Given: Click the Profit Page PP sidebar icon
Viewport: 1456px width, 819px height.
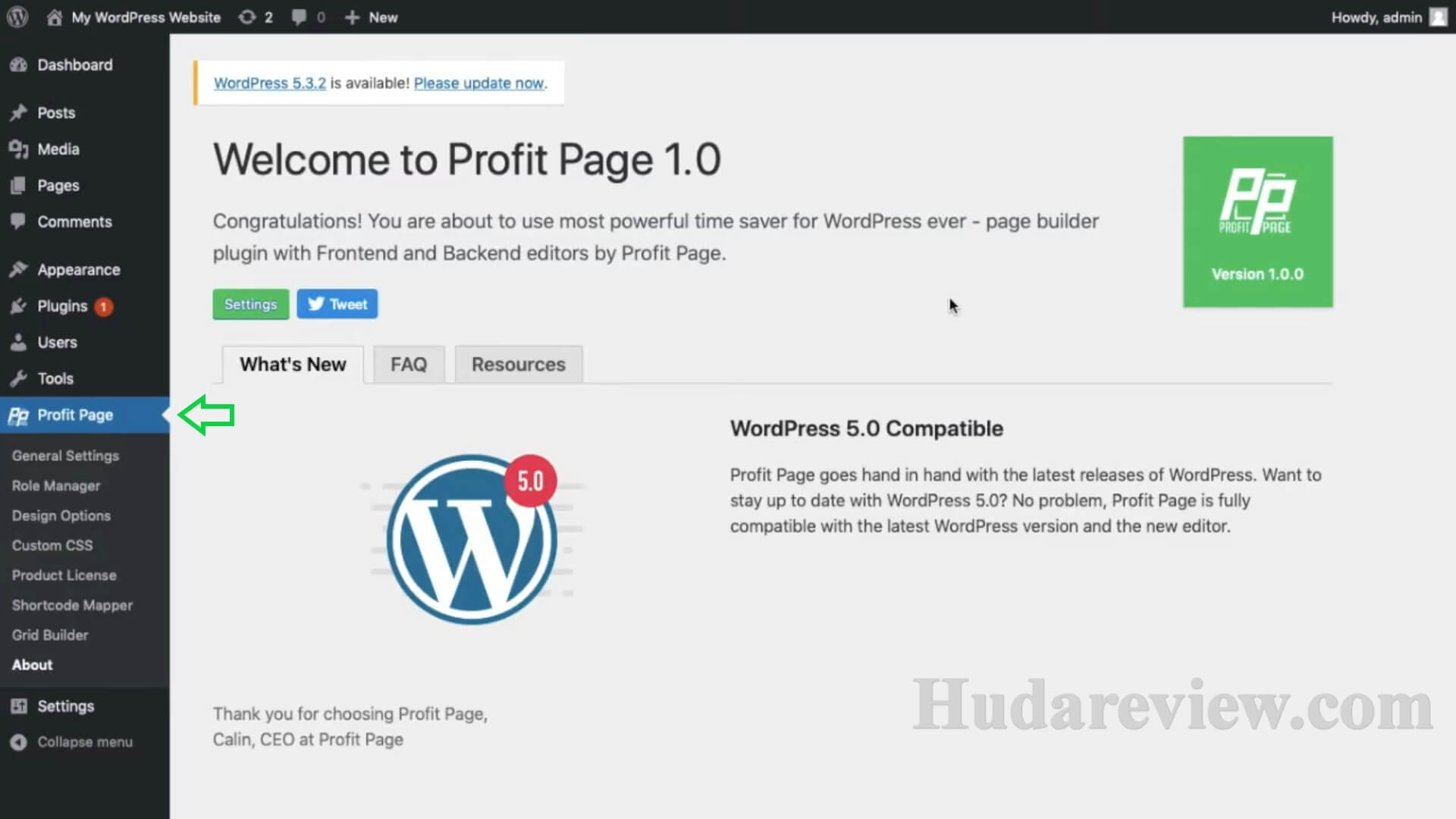Looking at the screenshot, I should coord(18,416).
